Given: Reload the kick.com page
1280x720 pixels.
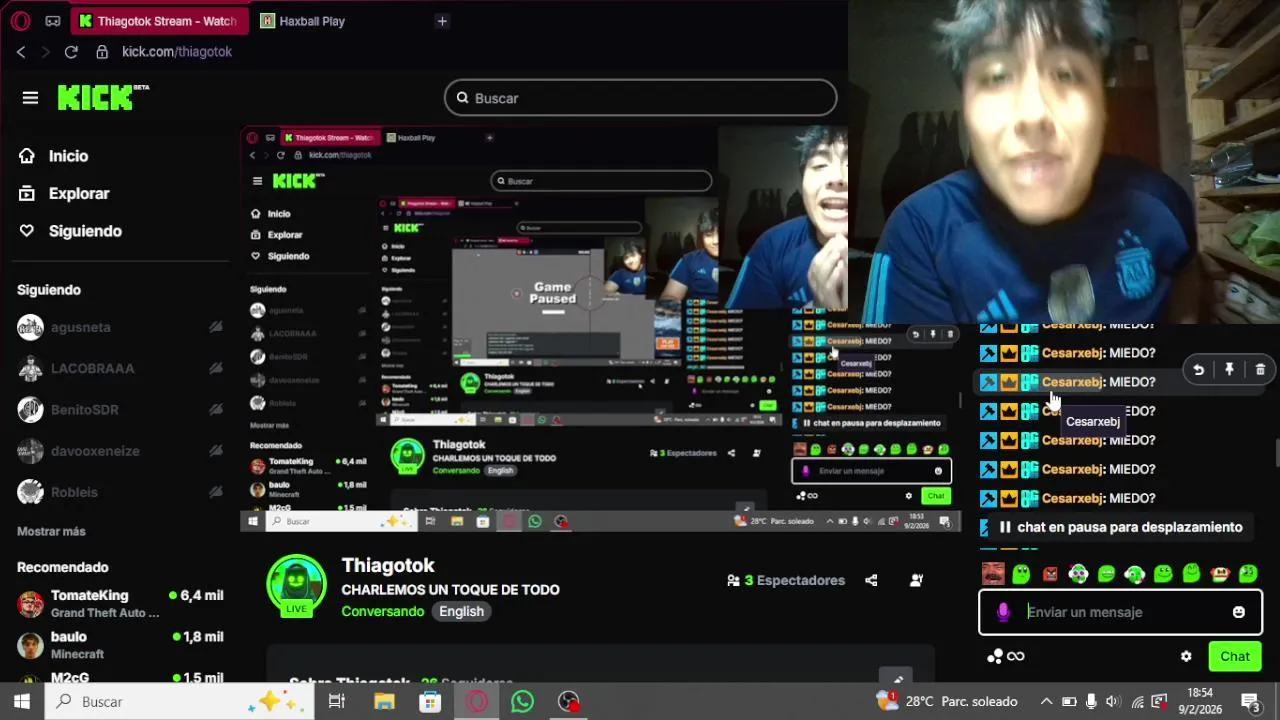Looking at the screenshot, I should (71, 52).
